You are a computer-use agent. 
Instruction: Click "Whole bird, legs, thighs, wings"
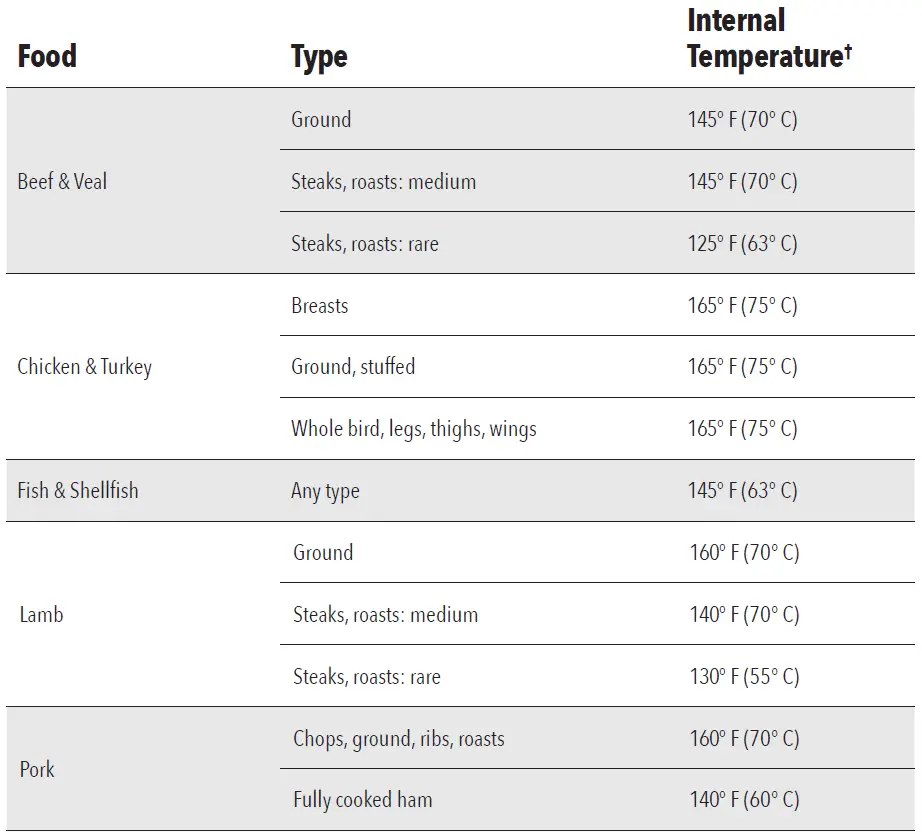414,429
